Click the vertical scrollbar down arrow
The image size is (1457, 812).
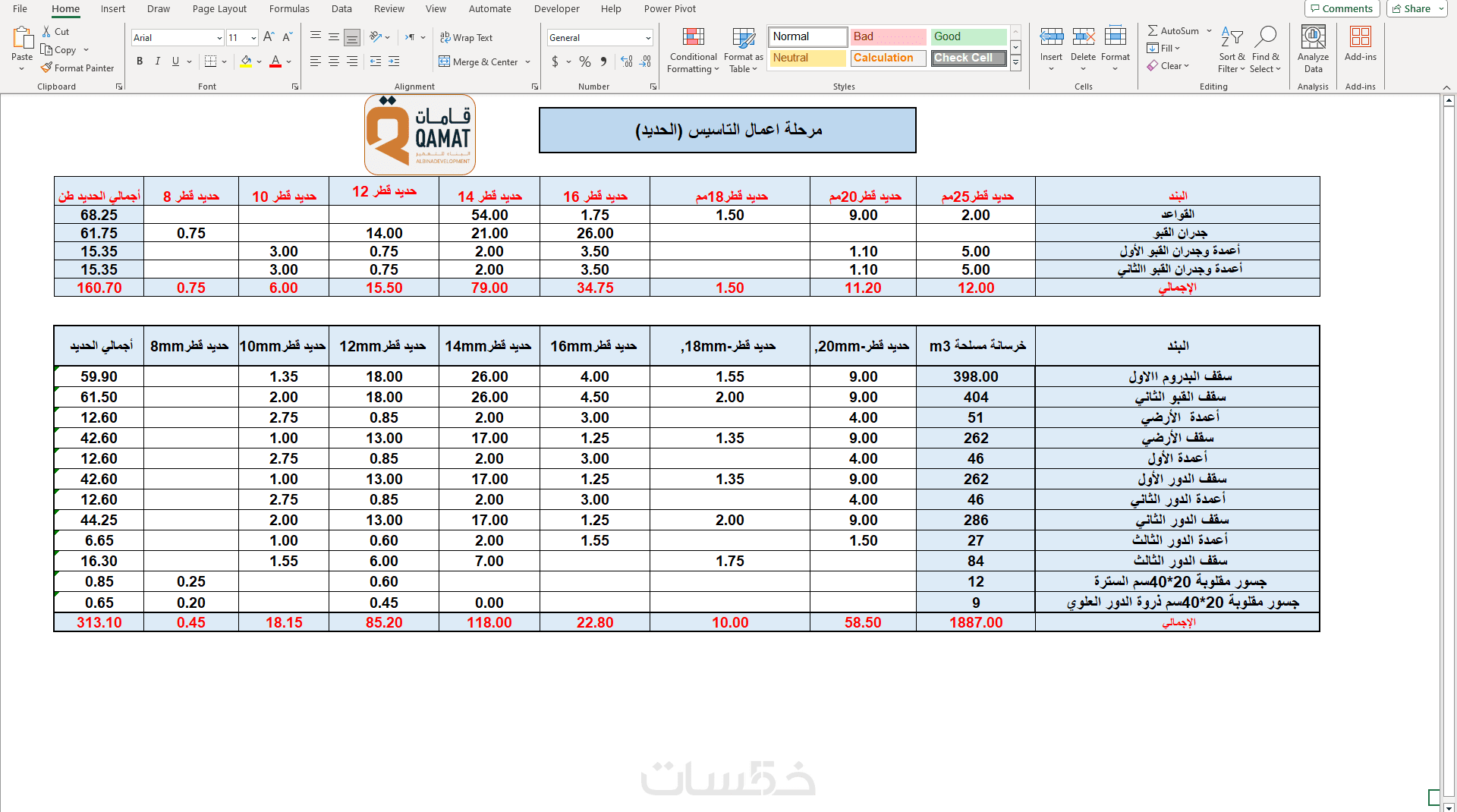(1449, 807)
